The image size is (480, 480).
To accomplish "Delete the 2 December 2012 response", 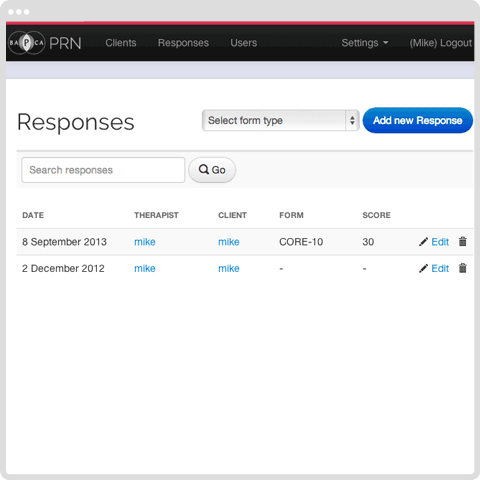I will tap(462, 268).
